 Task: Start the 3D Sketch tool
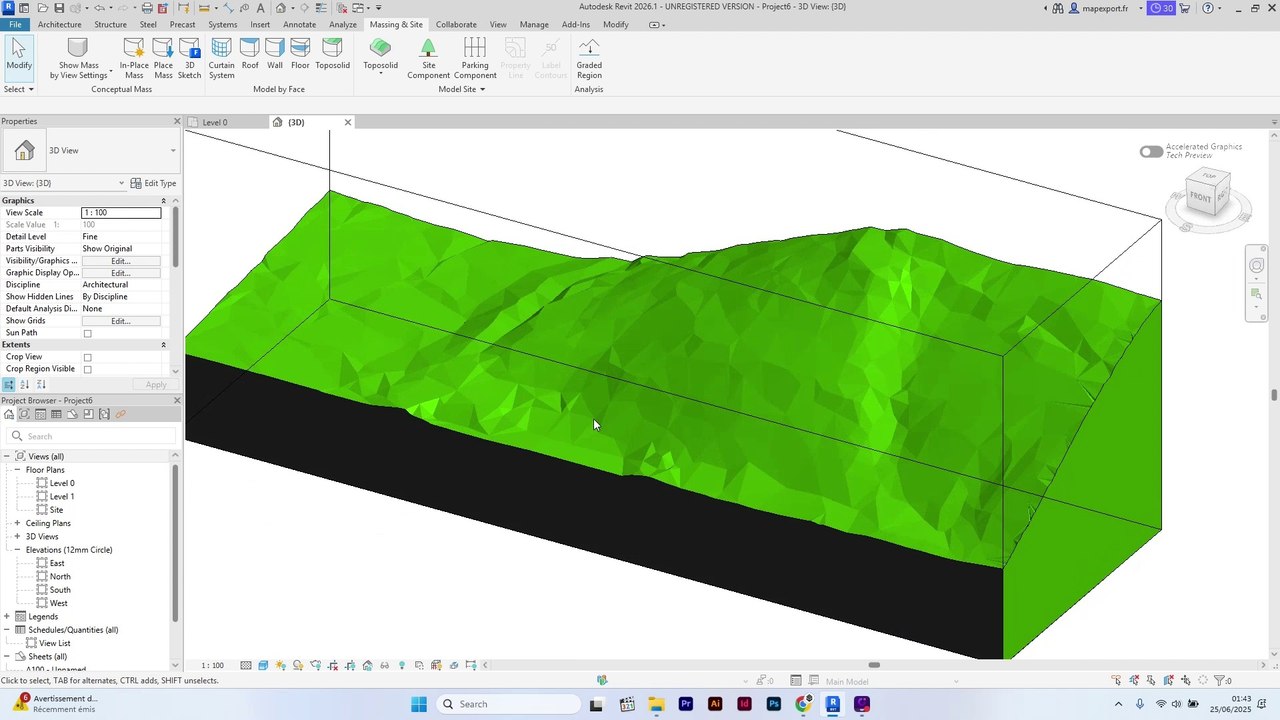[x=189, y=59]
